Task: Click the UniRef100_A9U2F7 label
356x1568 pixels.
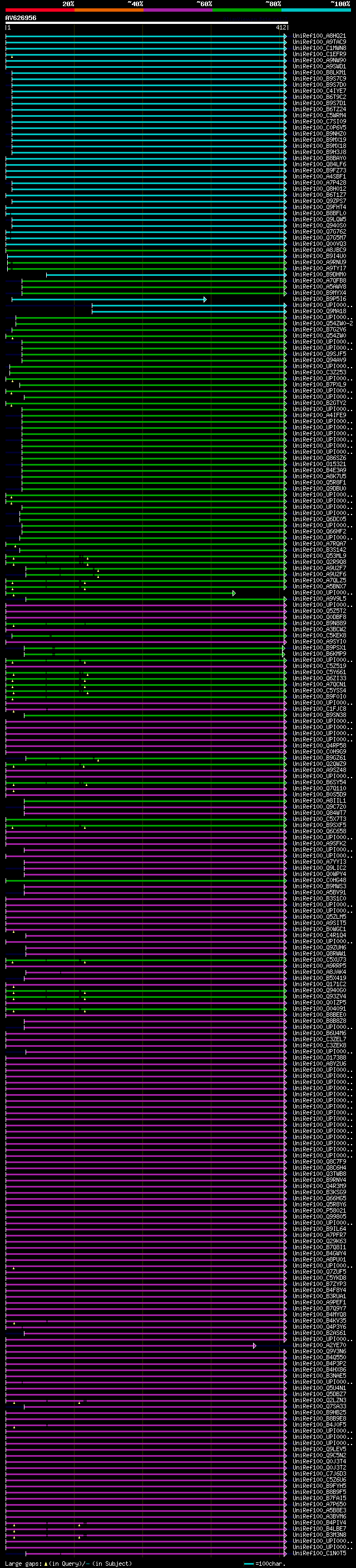Action: (319, 568)
